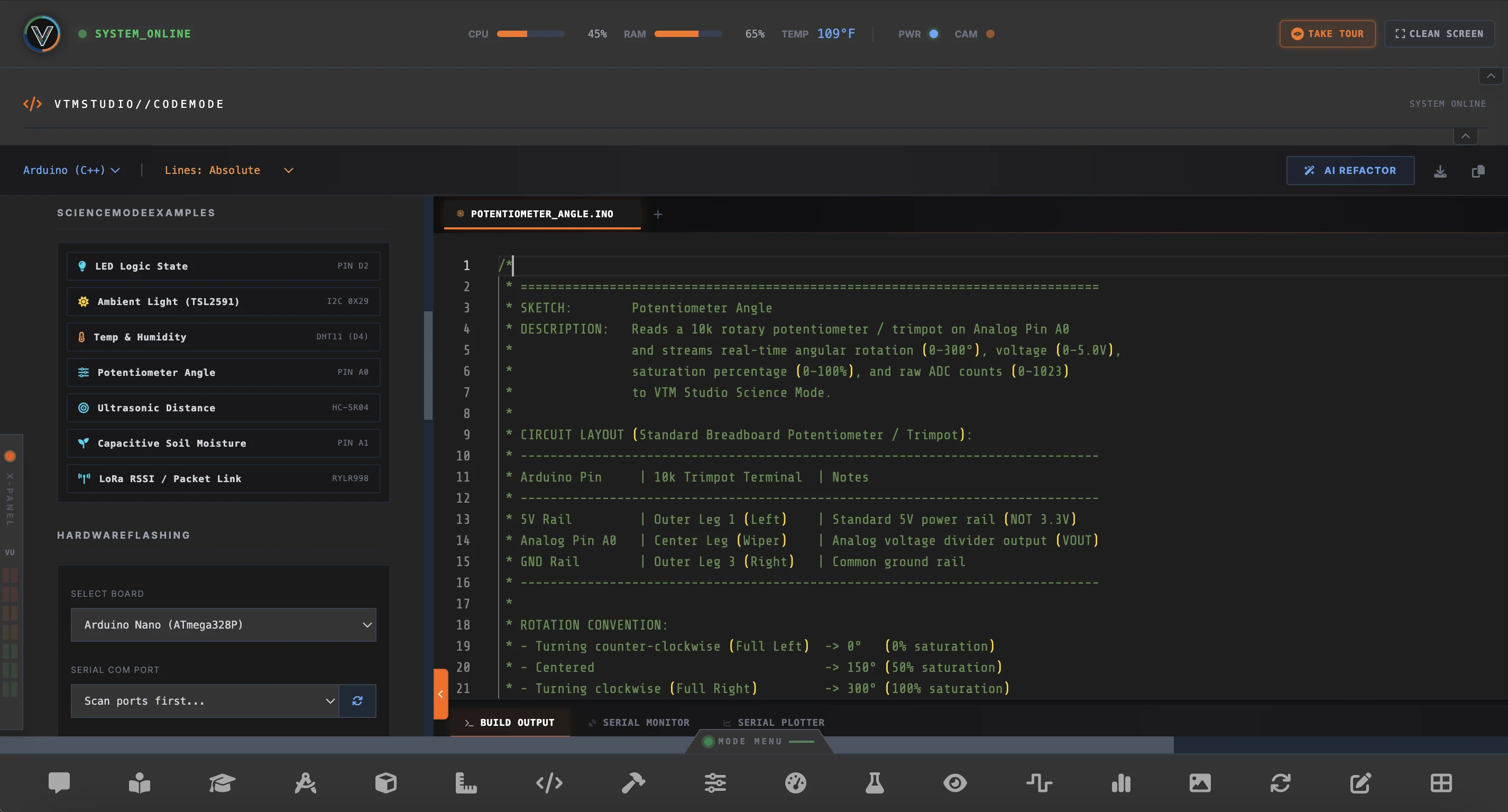The width and height of the screenshot is (1508, 812).
Task: Click line number 13 in the gutter
Action: click(x=463, y=519)
